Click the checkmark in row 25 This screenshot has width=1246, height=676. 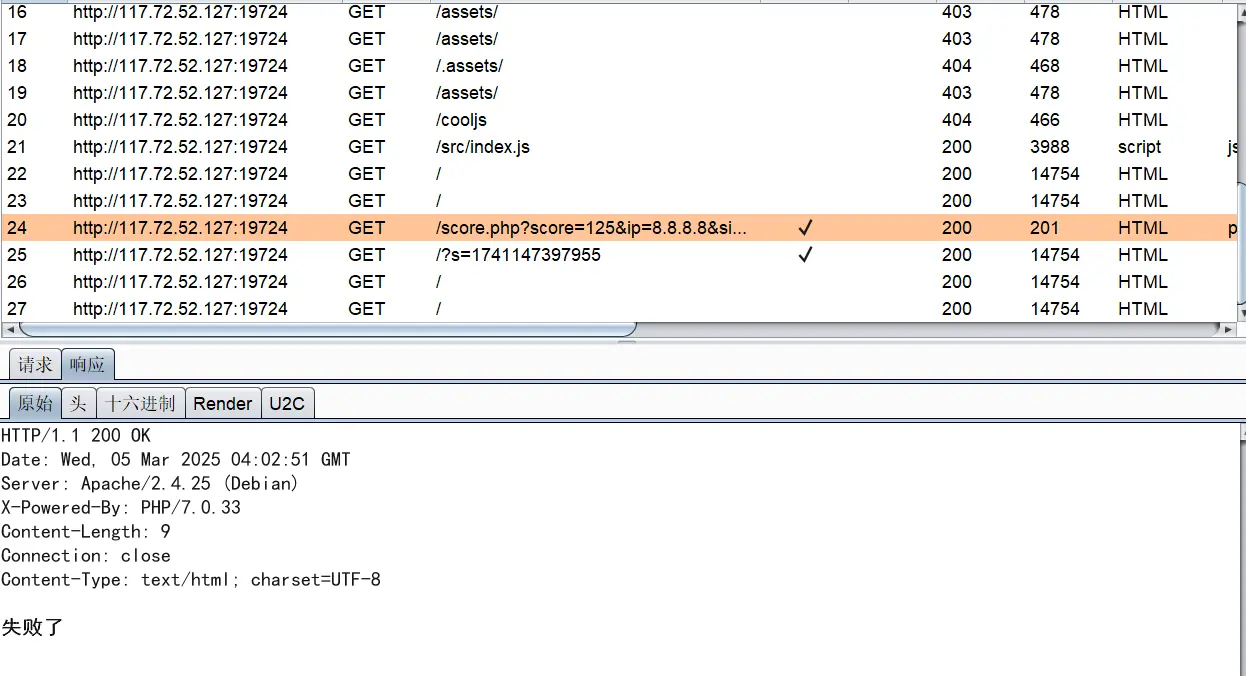tap(806, 255)
